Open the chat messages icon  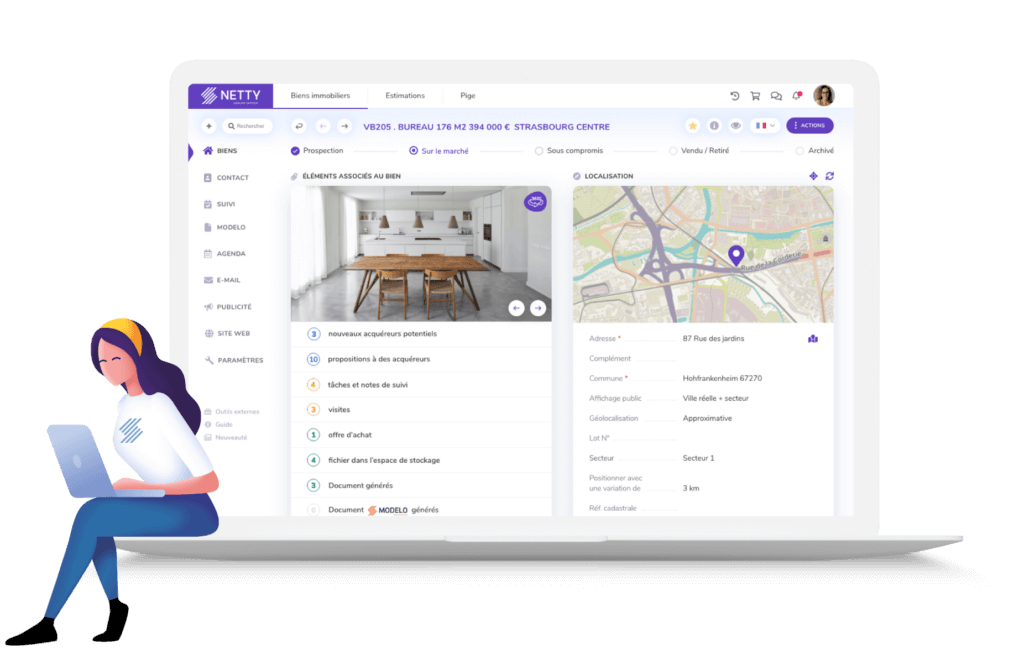(776, 96)
